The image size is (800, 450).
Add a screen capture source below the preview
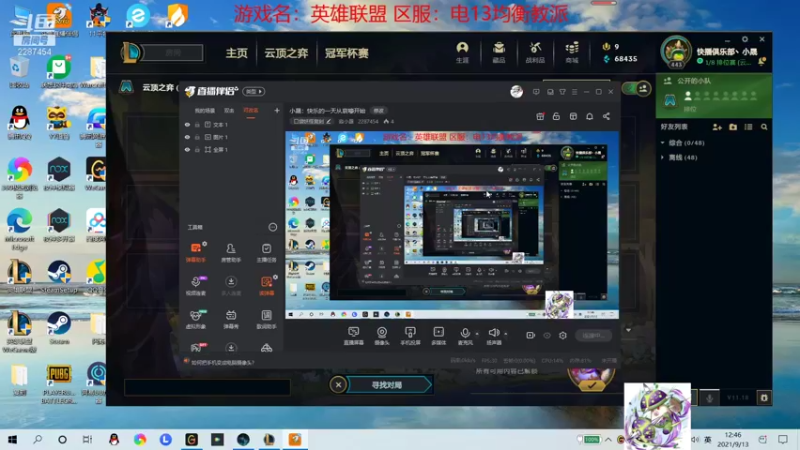353,336
